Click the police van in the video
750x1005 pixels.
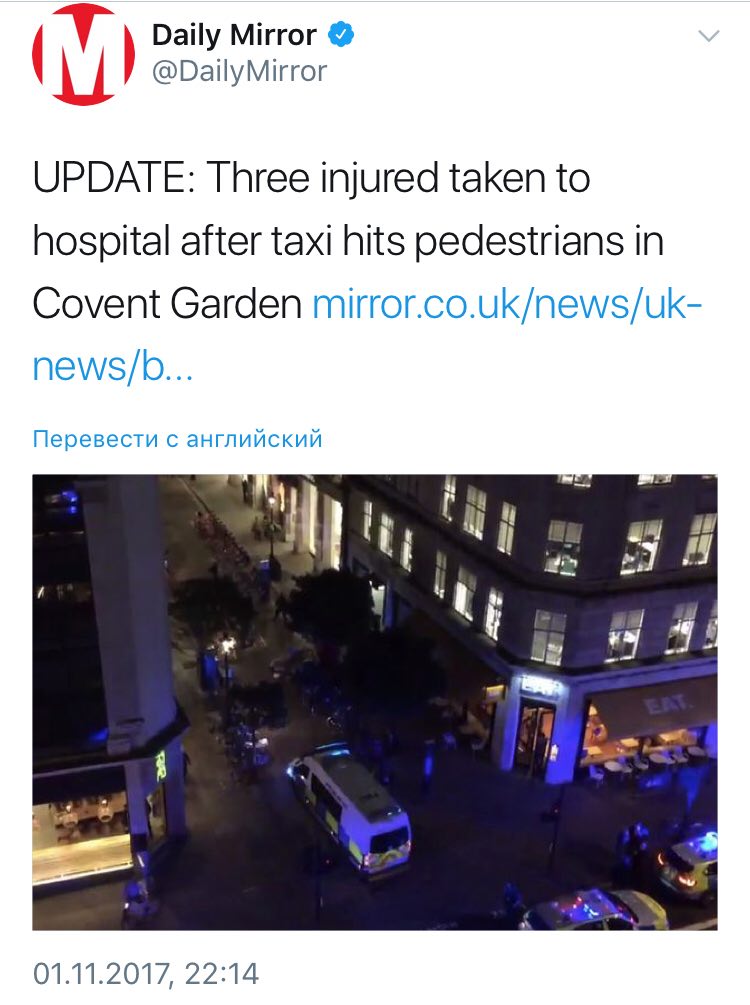click(351, 809)
